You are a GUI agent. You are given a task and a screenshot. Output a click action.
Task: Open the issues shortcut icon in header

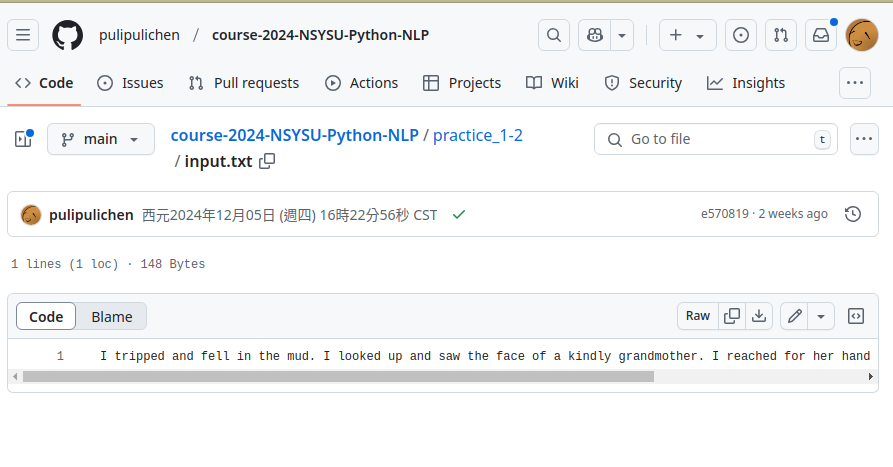point(740,35)
